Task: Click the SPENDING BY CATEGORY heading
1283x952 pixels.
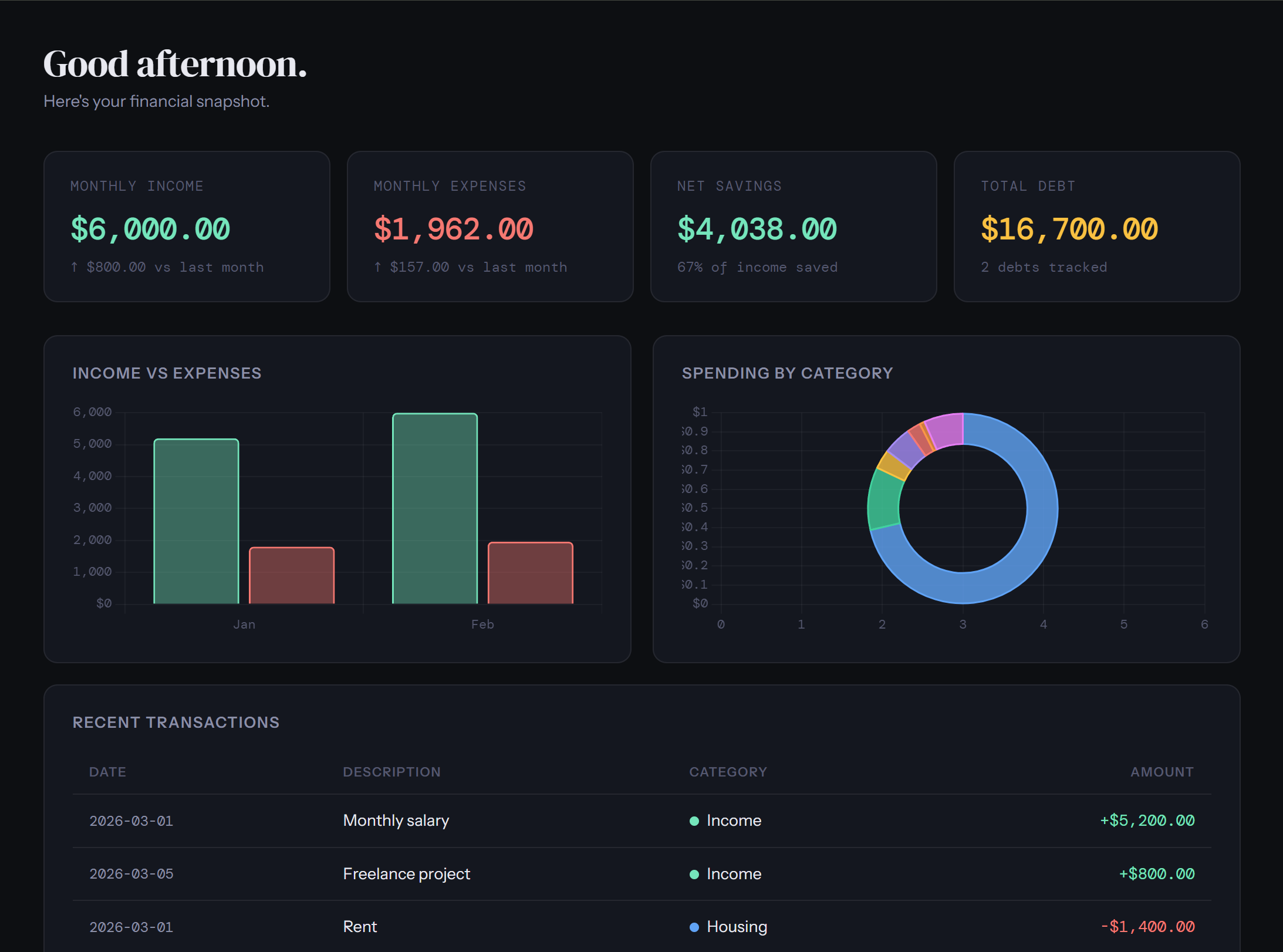Action: click(x=787, y=373)
